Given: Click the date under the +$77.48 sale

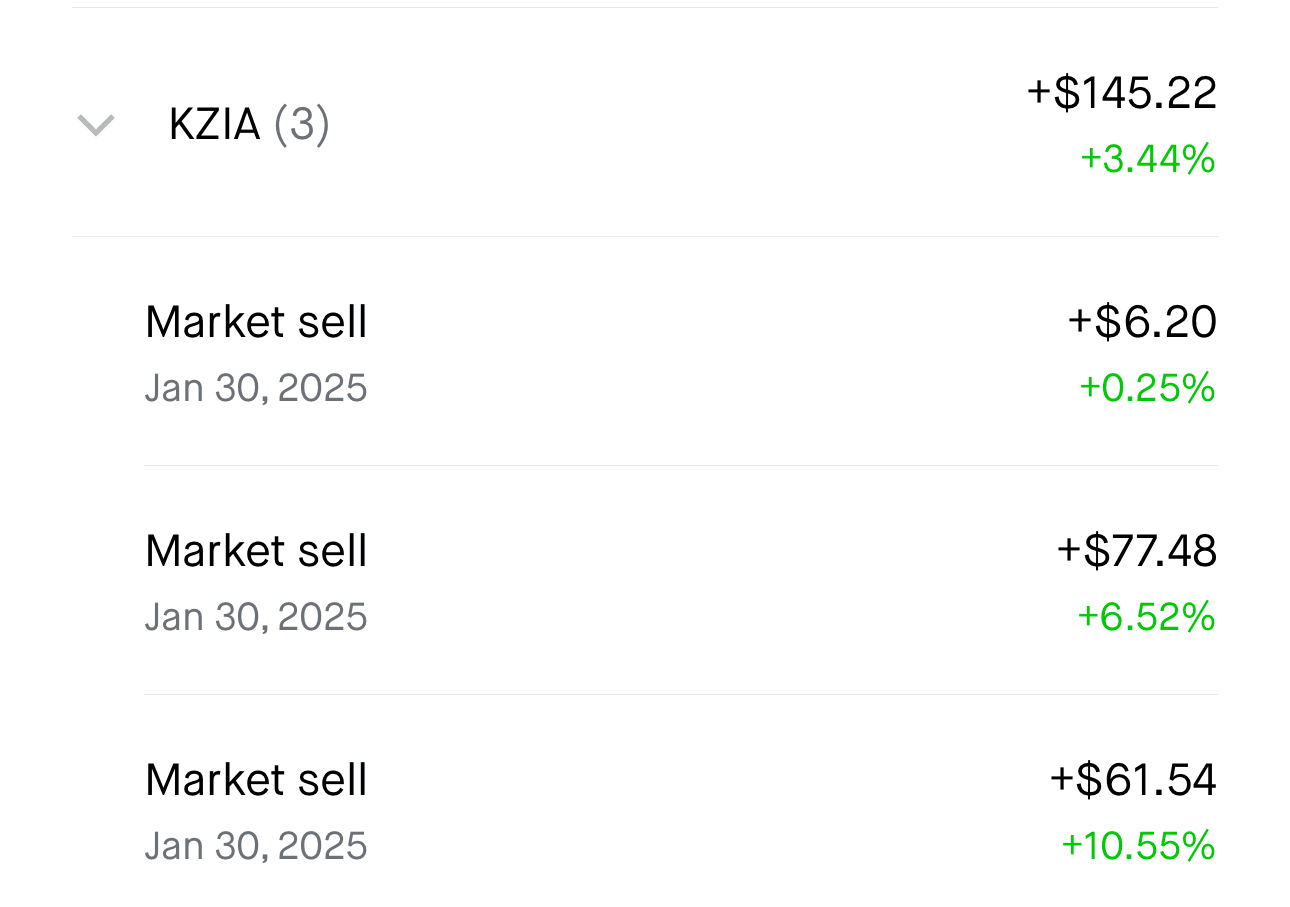Looking at the screenshot, I should click(256, 617).
